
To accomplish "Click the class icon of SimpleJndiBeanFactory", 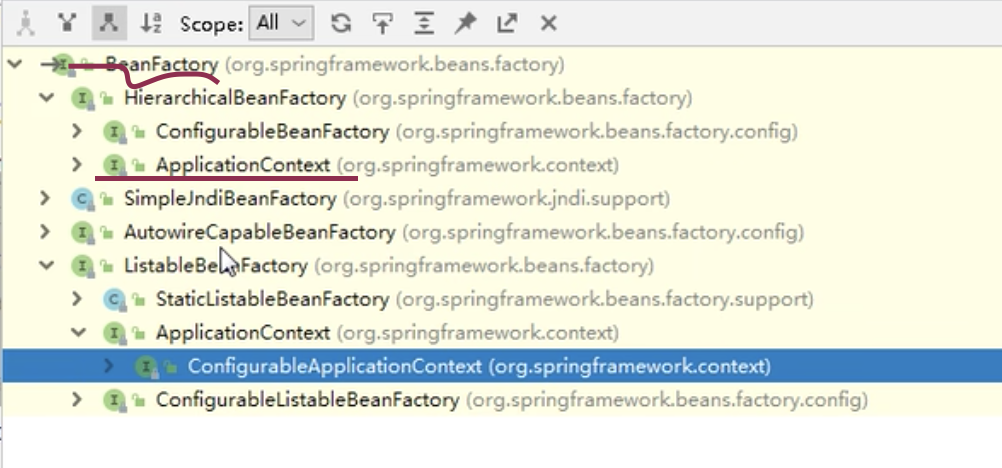I will tap(82, 199).
